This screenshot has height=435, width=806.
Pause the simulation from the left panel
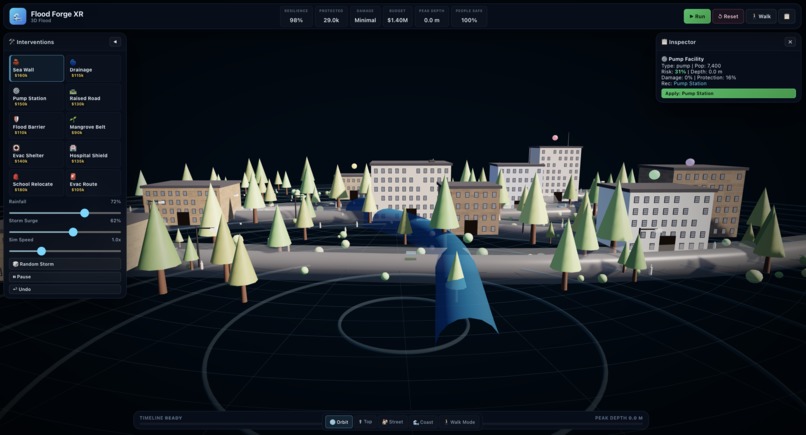(65, 277)
